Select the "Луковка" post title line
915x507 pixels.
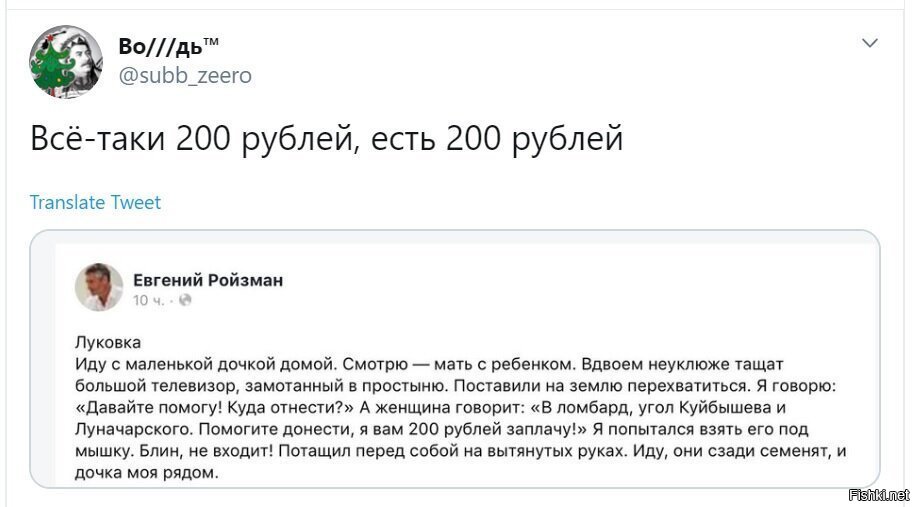click(x=108, y=342)
